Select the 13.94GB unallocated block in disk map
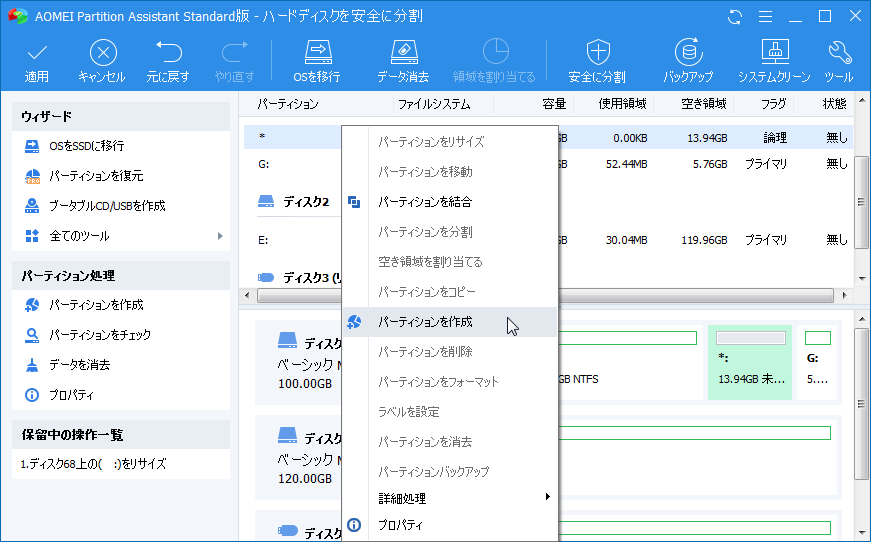Viewport: 871px width, 542px height. pos(750,362)
